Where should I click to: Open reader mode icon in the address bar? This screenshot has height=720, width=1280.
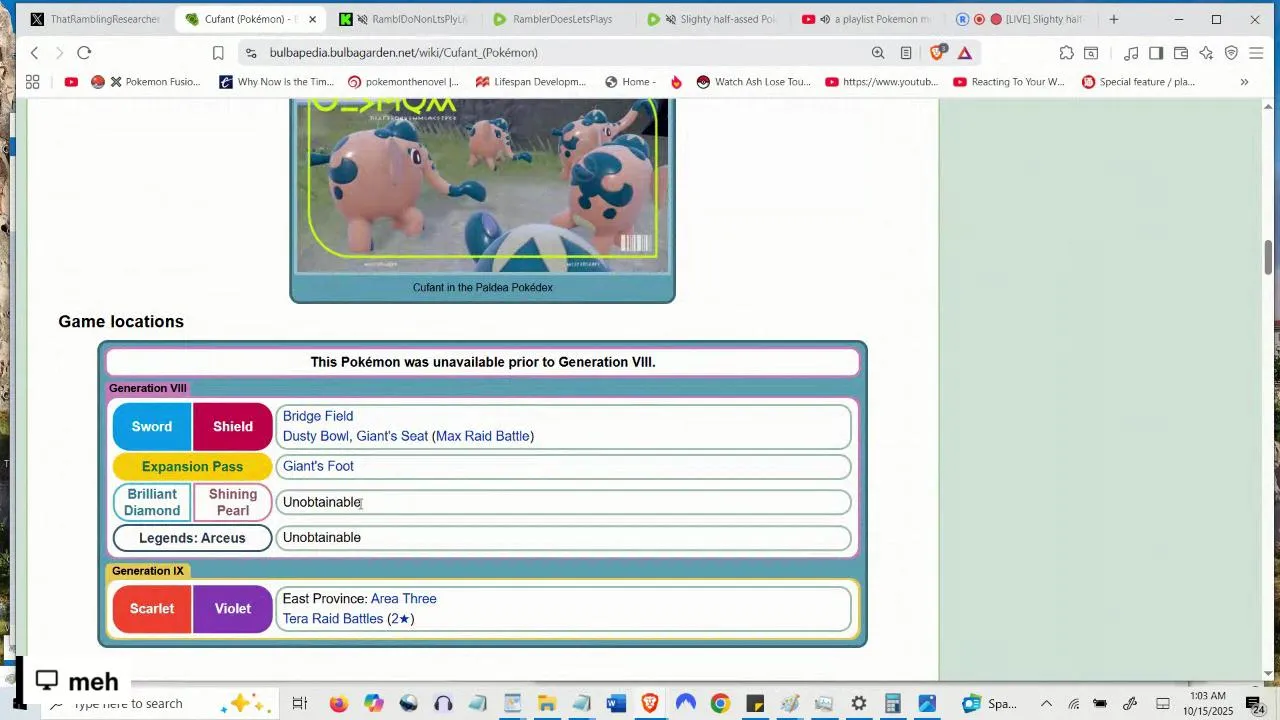(906, 53)
